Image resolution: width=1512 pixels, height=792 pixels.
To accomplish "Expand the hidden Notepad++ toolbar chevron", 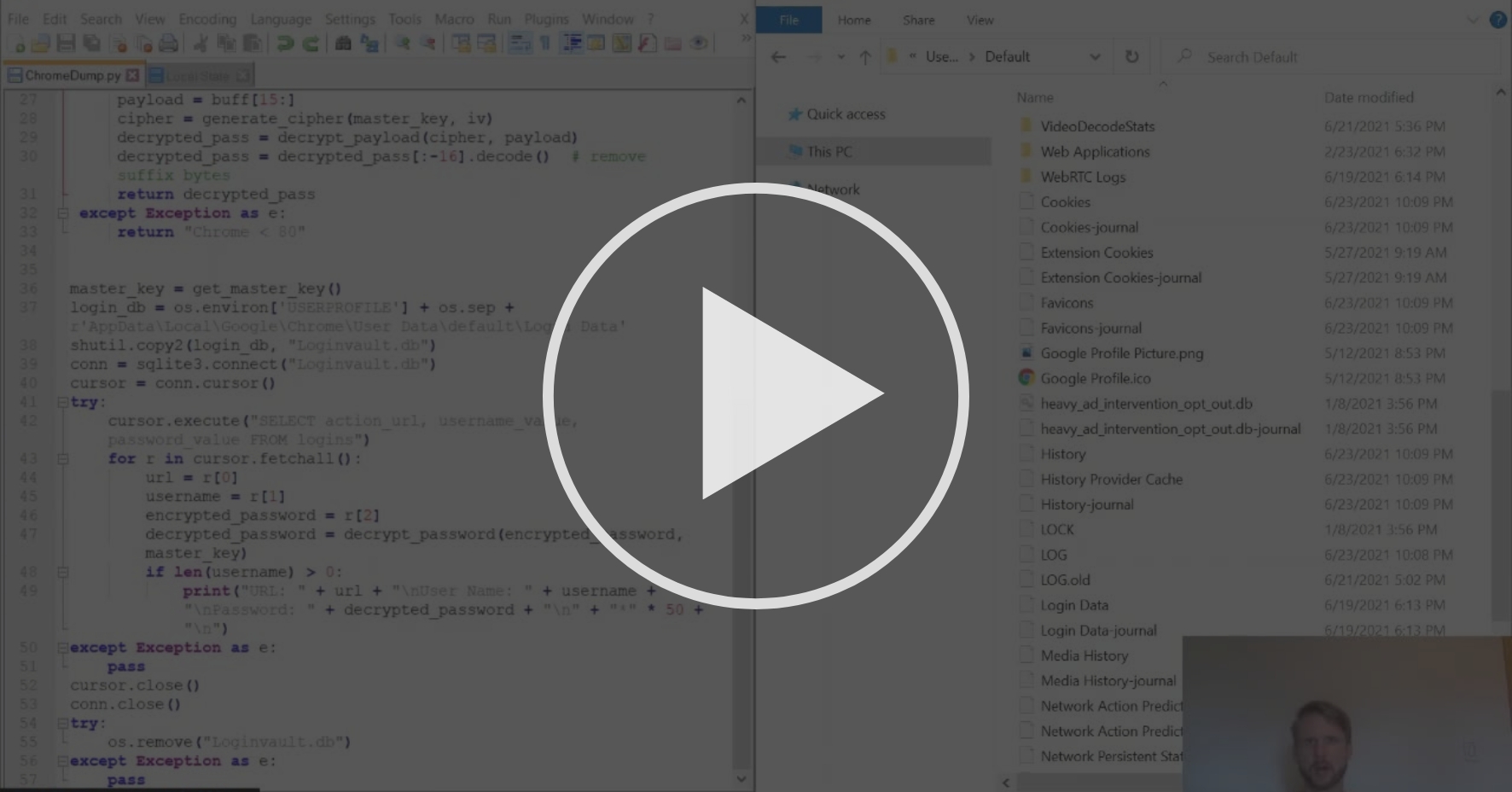I will 746,38.
